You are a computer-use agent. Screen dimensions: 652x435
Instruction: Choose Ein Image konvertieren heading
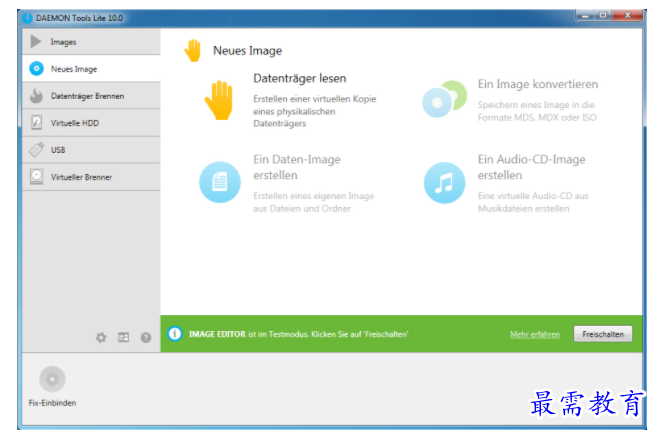[538, 84]
